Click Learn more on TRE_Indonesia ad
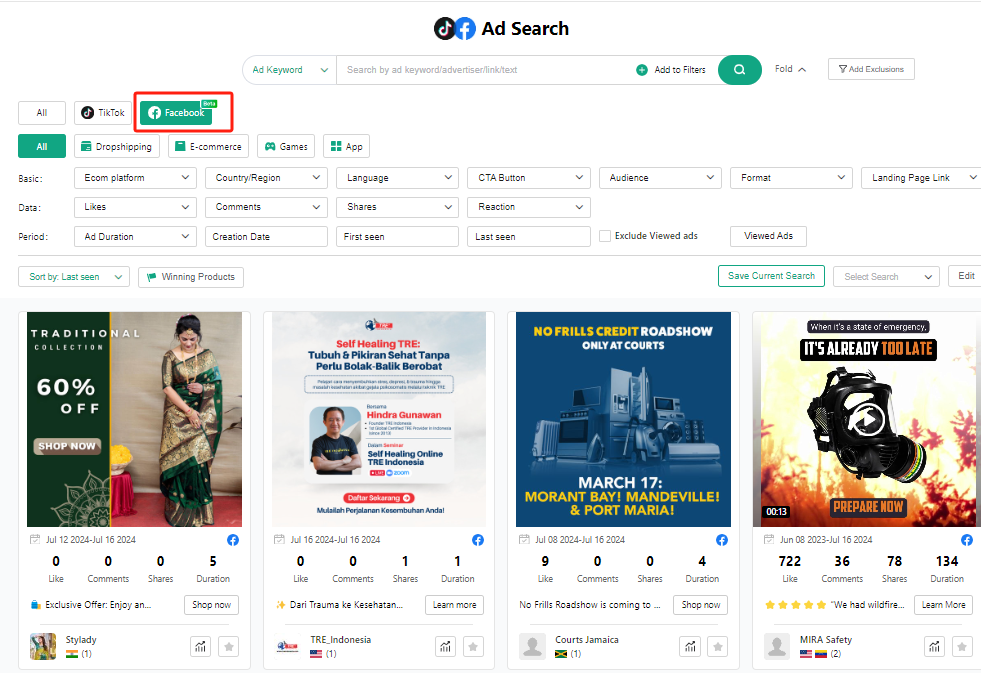This screenshot has height=673, width=981. click(454, 605)
